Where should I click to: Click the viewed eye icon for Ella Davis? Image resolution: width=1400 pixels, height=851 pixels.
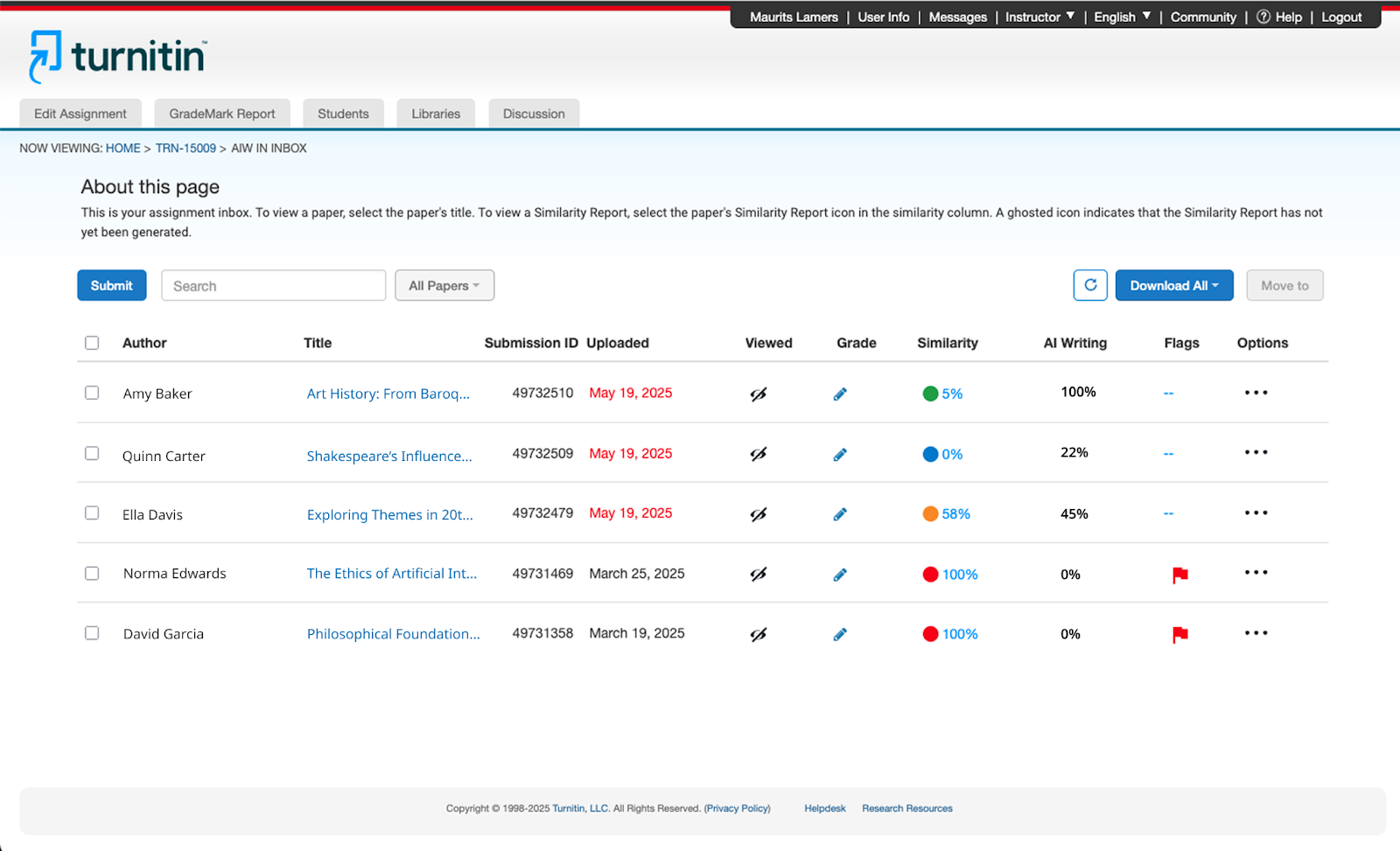point(758,514)
